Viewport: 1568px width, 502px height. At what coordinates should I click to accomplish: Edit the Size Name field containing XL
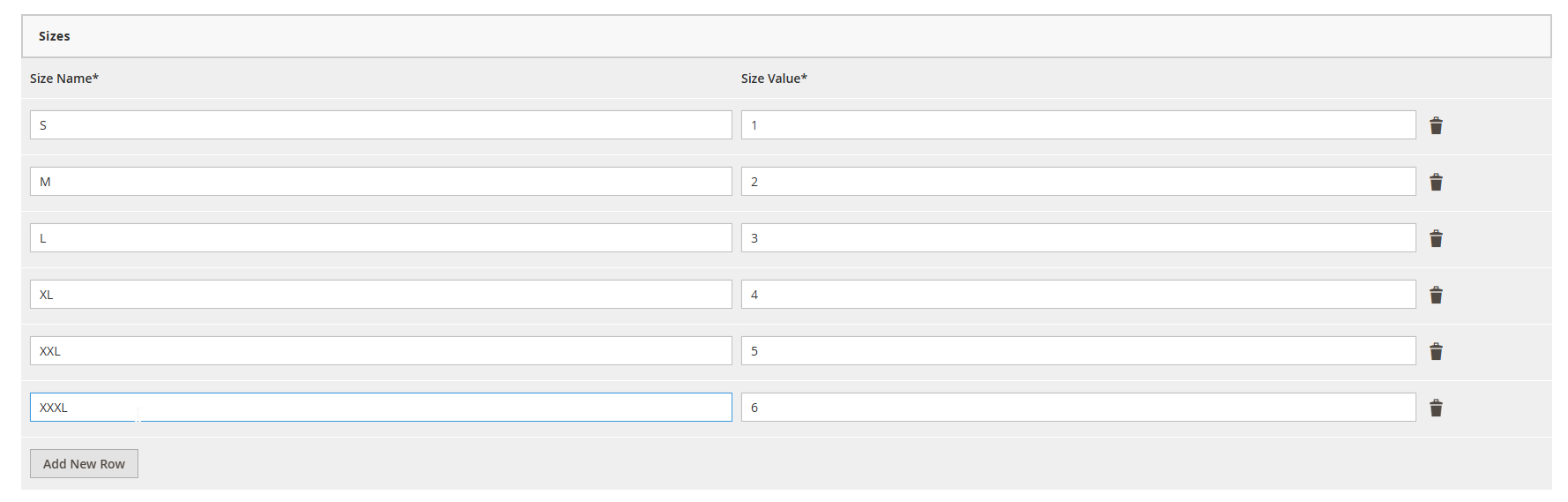point(381,295)
